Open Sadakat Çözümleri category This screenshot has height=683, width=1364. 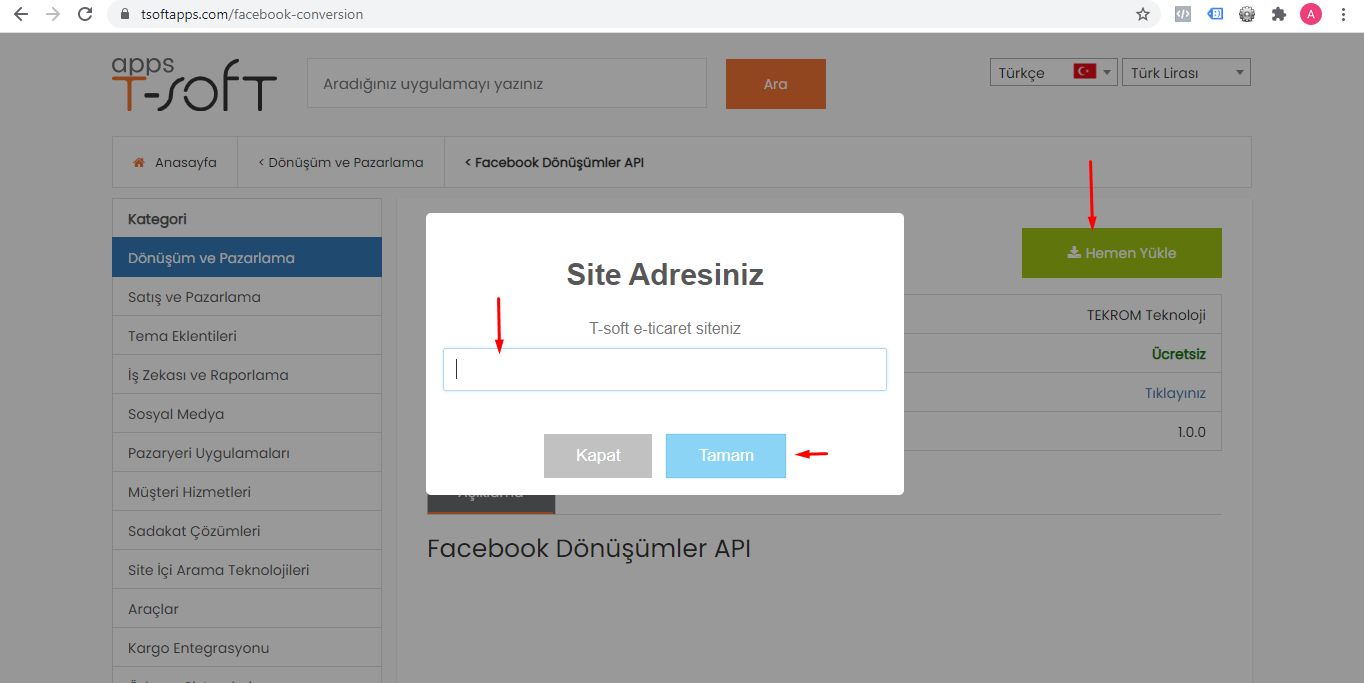[x=247, y=531]
